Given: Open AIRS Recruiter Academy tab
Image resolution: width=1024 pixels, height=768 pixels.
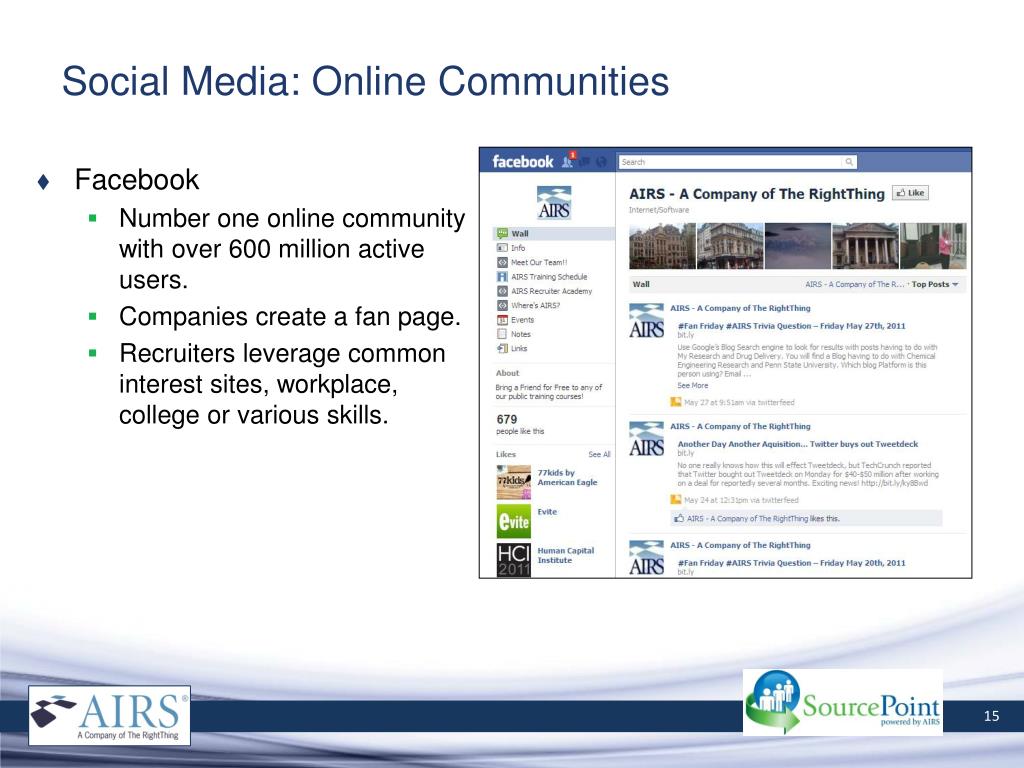Looking at the screenshot, I should click(551, 291).
